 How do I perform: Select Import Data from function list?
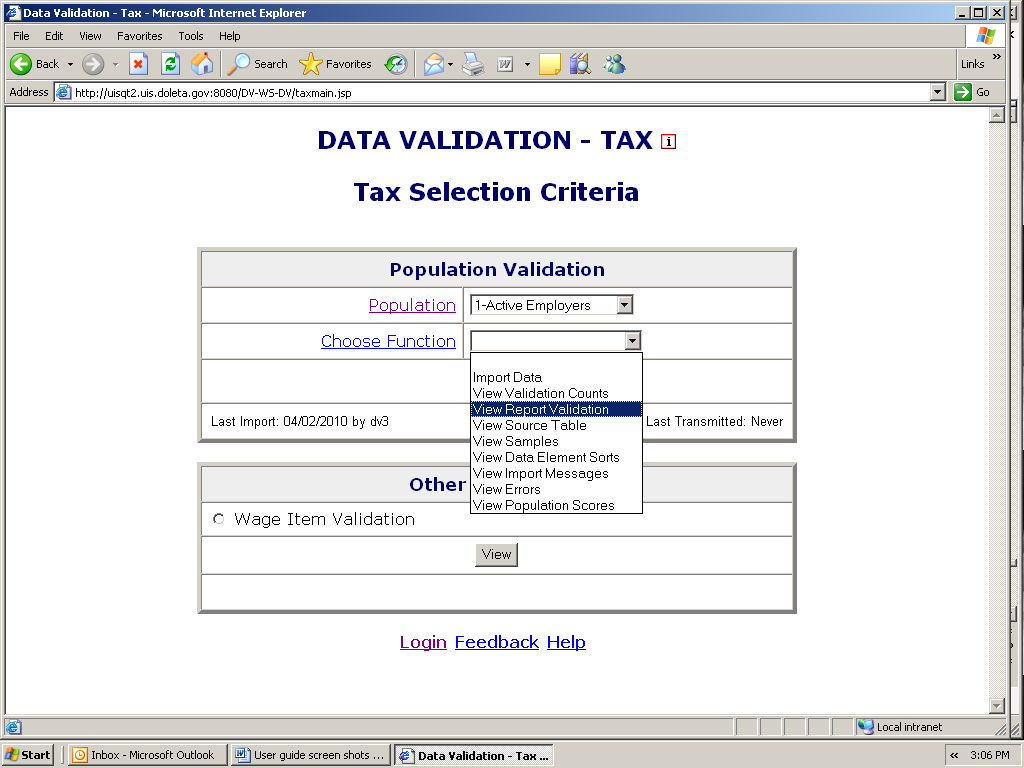coord(556,377)
